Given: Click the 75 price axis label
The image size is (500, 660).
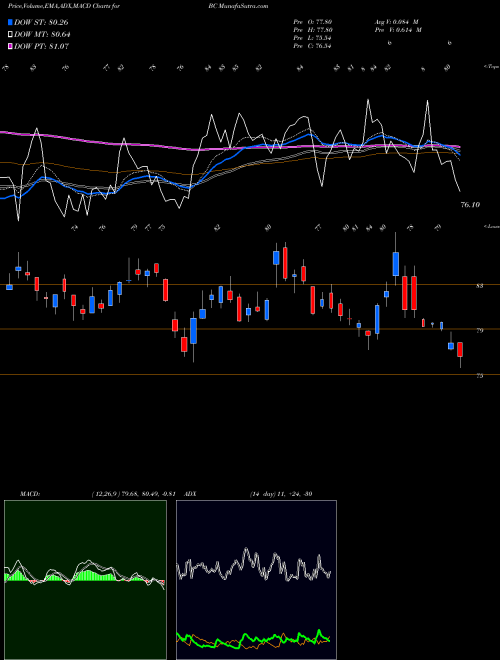Looking at the screenshot, I should coord(479,376).
